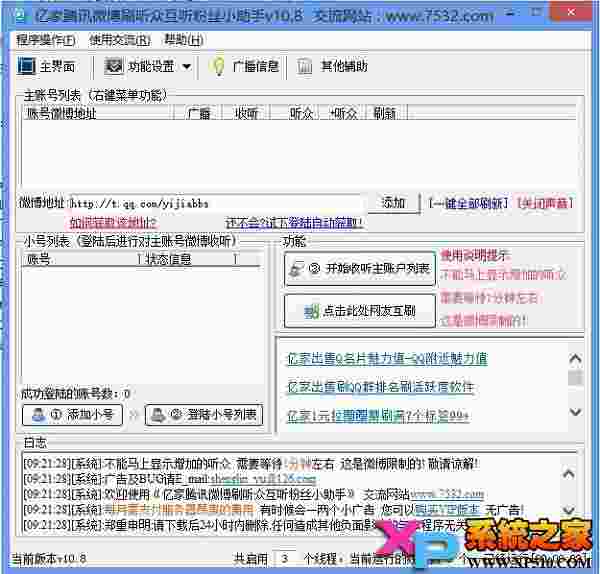Click the 账号 column header in 小号列表

pos(80,260)
